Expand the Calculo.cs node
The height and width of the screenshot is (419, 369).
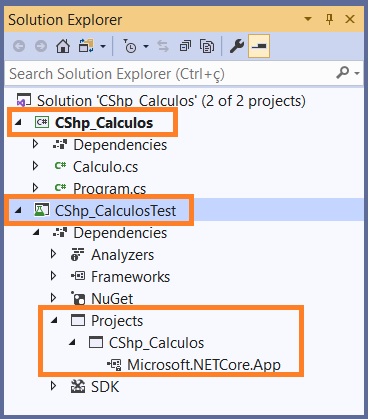pyautogui.click(x=36, y=166)
